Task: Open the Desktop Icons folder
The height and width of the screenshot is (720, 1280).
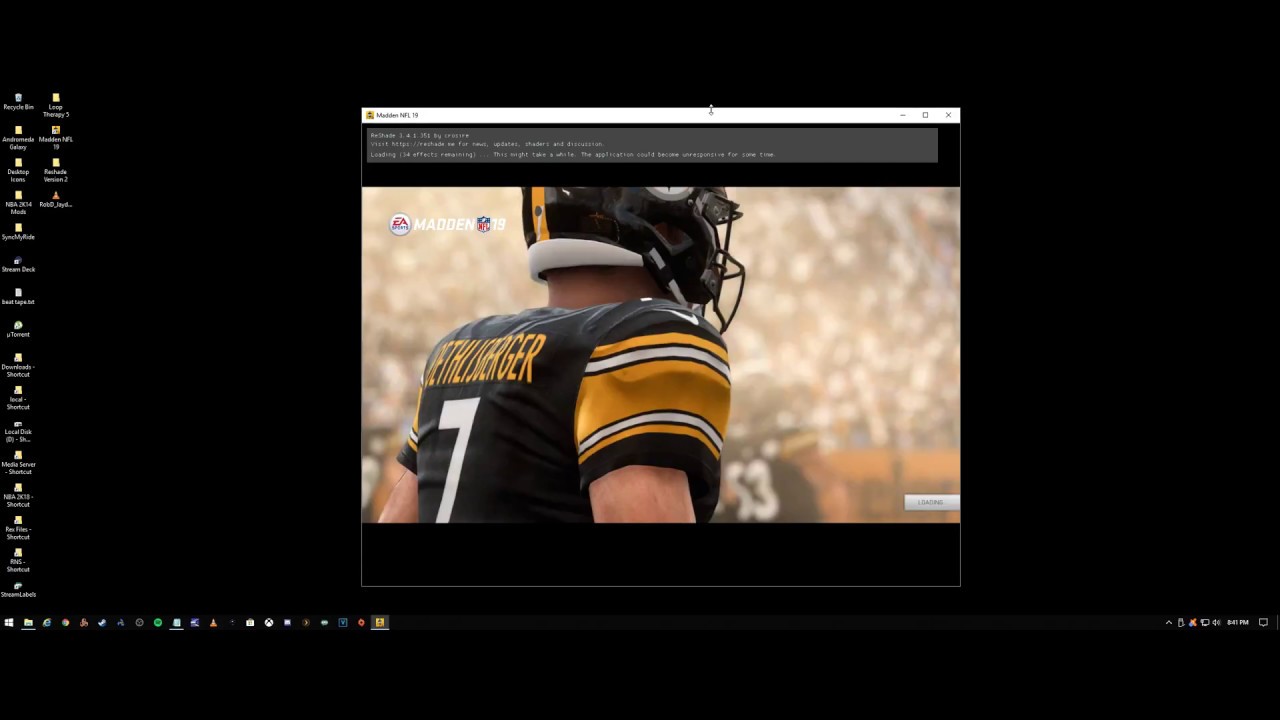Action: click(x=18, y=170)
